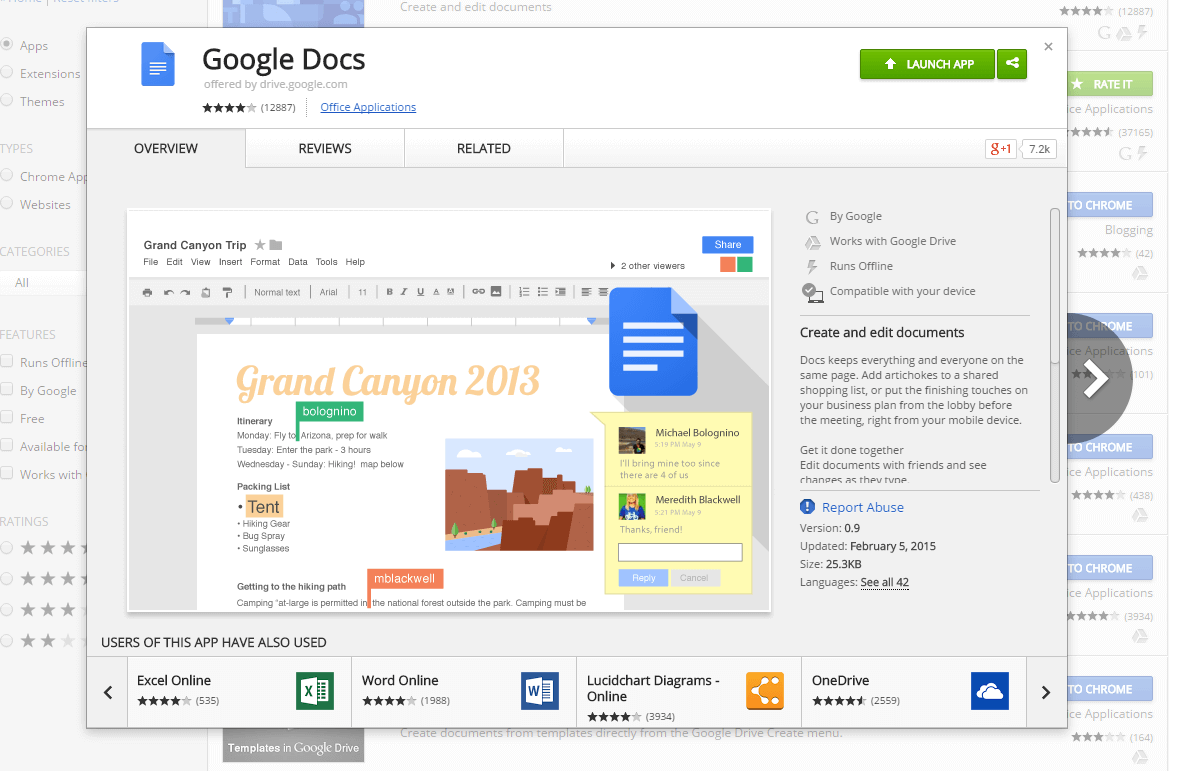Image resolution: width=1181 pixels, height=771 pixels.
Task: Tick the Works with checkbox in Features
Action: tap(7, 474)
